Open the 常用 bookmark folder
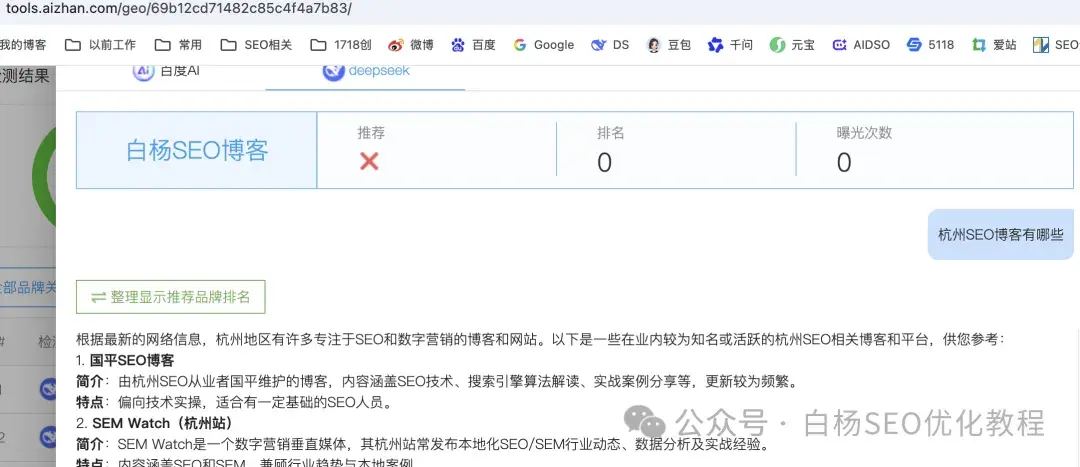Screen dimensions: 1080x467 (178, 45)
